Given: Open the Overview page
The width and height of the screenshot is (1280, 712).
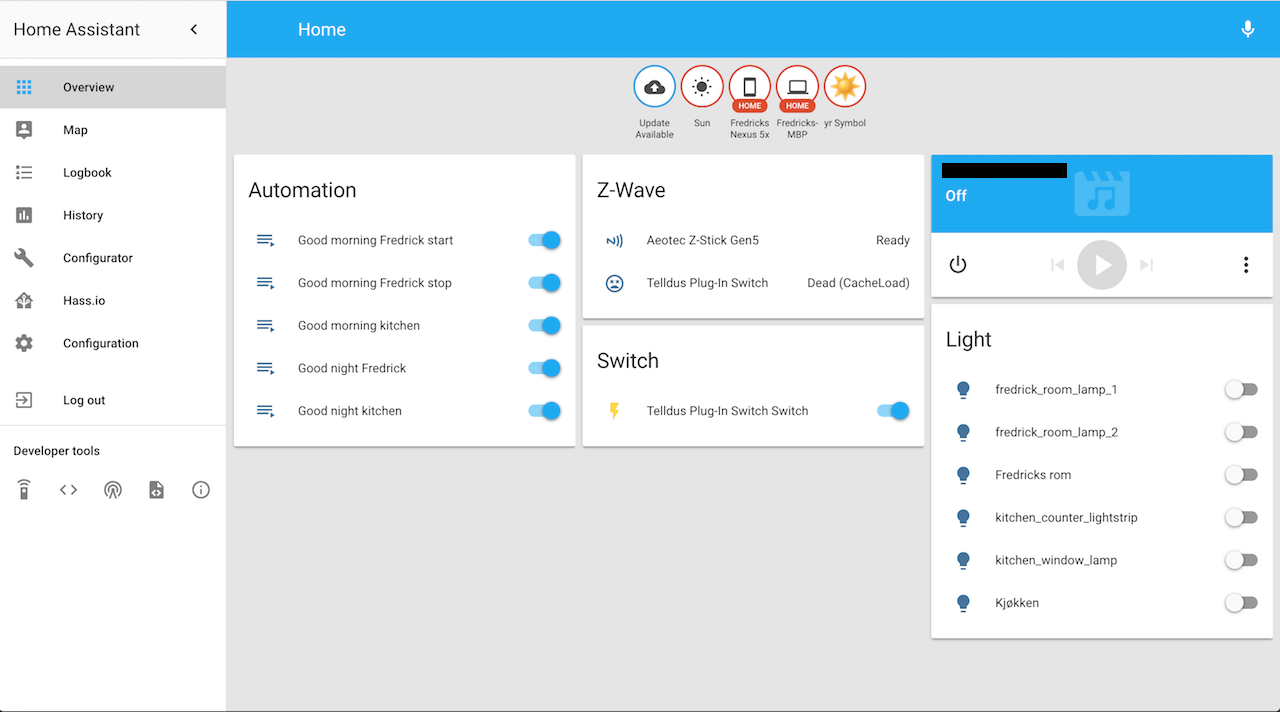Looking at the screenshot, I should click(113, 87).
